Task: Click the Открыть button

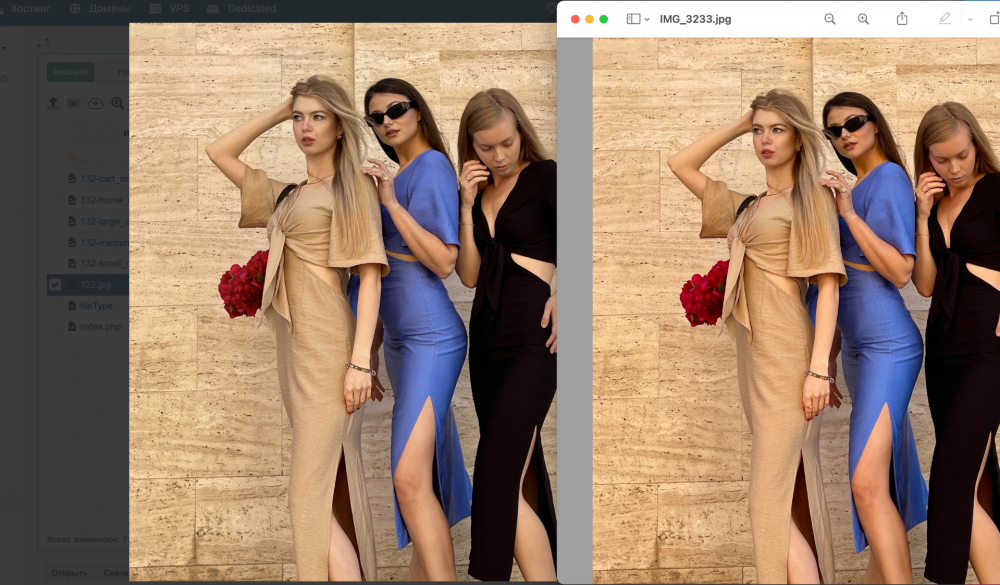Action: (x=69, y=572)
